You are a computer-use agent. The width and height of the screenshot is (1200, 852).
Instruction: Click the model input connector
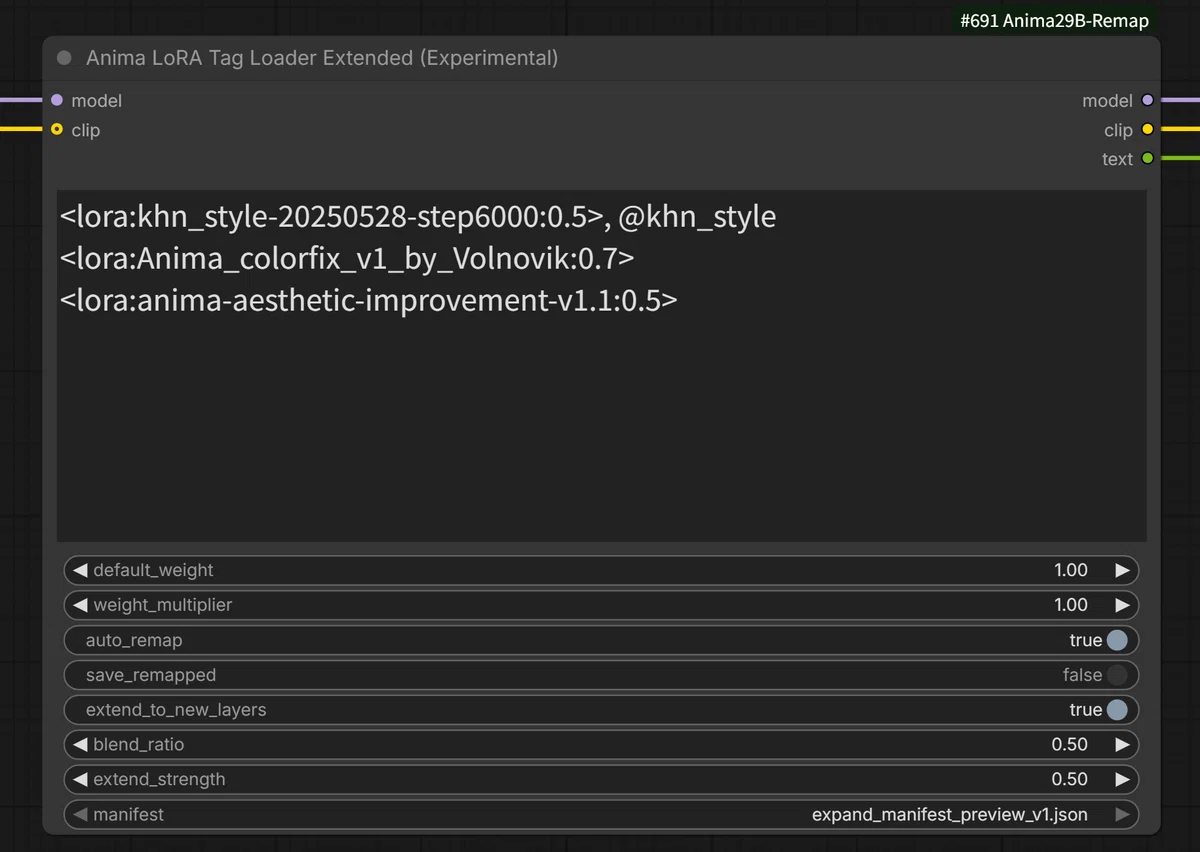click(57, 100)
